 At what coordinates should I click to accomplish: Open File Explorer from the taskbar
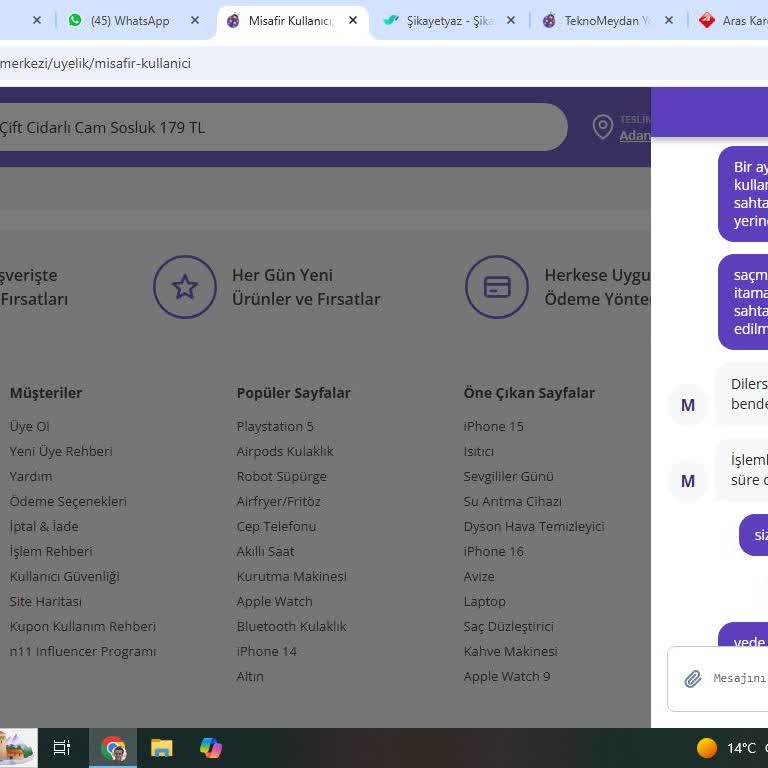click(x=162, y=748)
